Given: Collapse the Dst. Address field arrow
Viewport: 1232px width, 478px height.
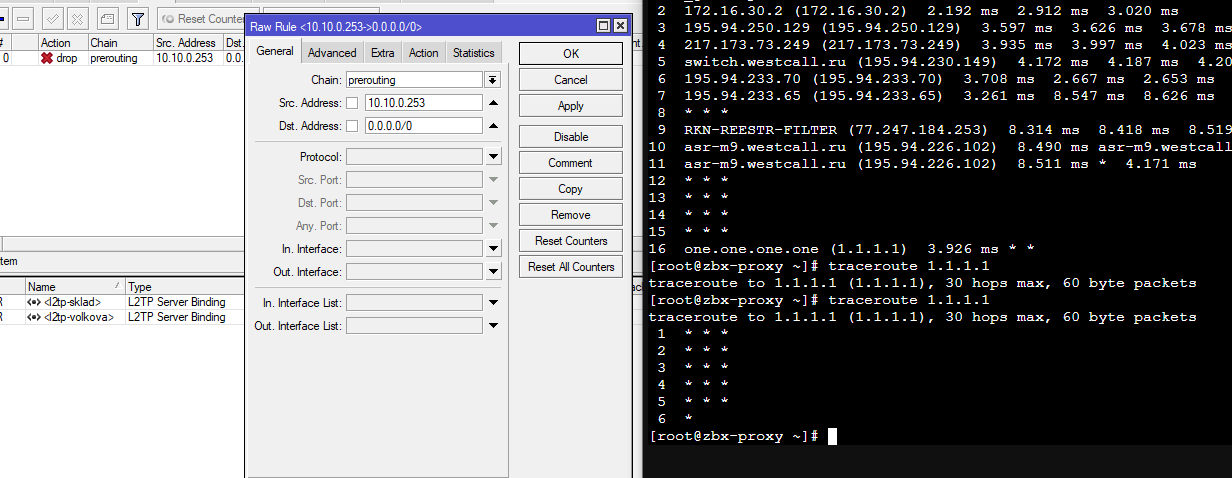Looking at the screenshot, I should [492, 126].
